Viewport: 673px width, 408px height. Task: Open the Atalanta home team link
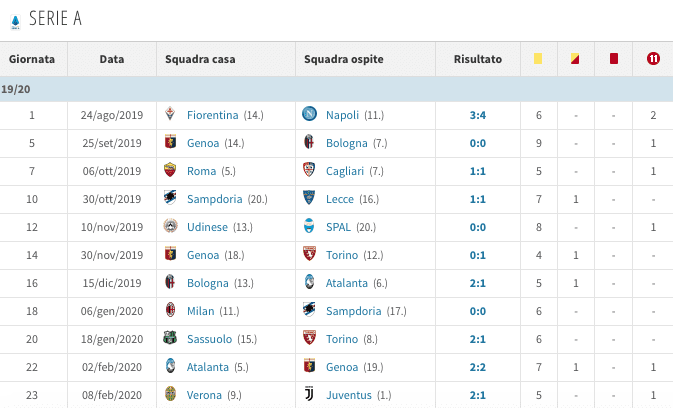[x=209, y=366]
